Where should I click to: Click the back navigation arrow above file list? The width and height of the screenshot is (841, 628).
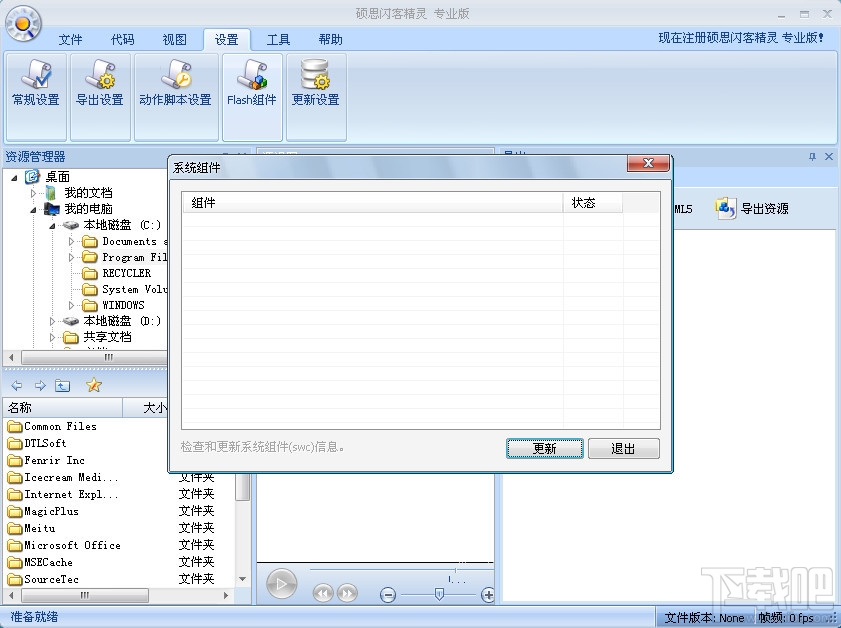[x=16, y=384]
